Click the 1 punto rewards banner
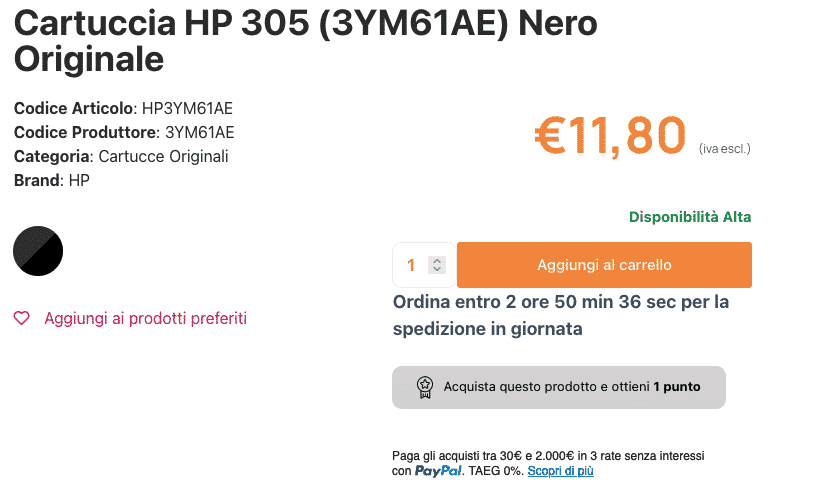Viewport: 820px width, 499px height. [571, 386]
